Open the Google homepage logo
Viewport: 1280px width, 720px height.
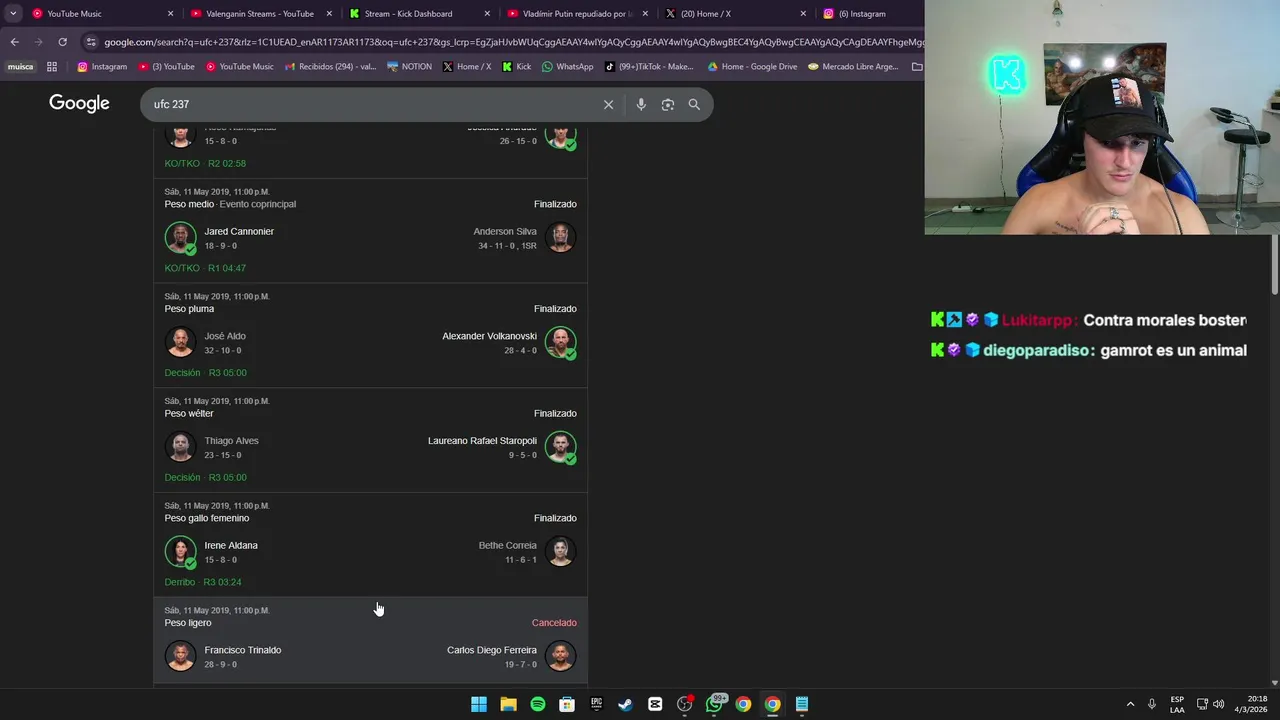(x=79, y=104)
